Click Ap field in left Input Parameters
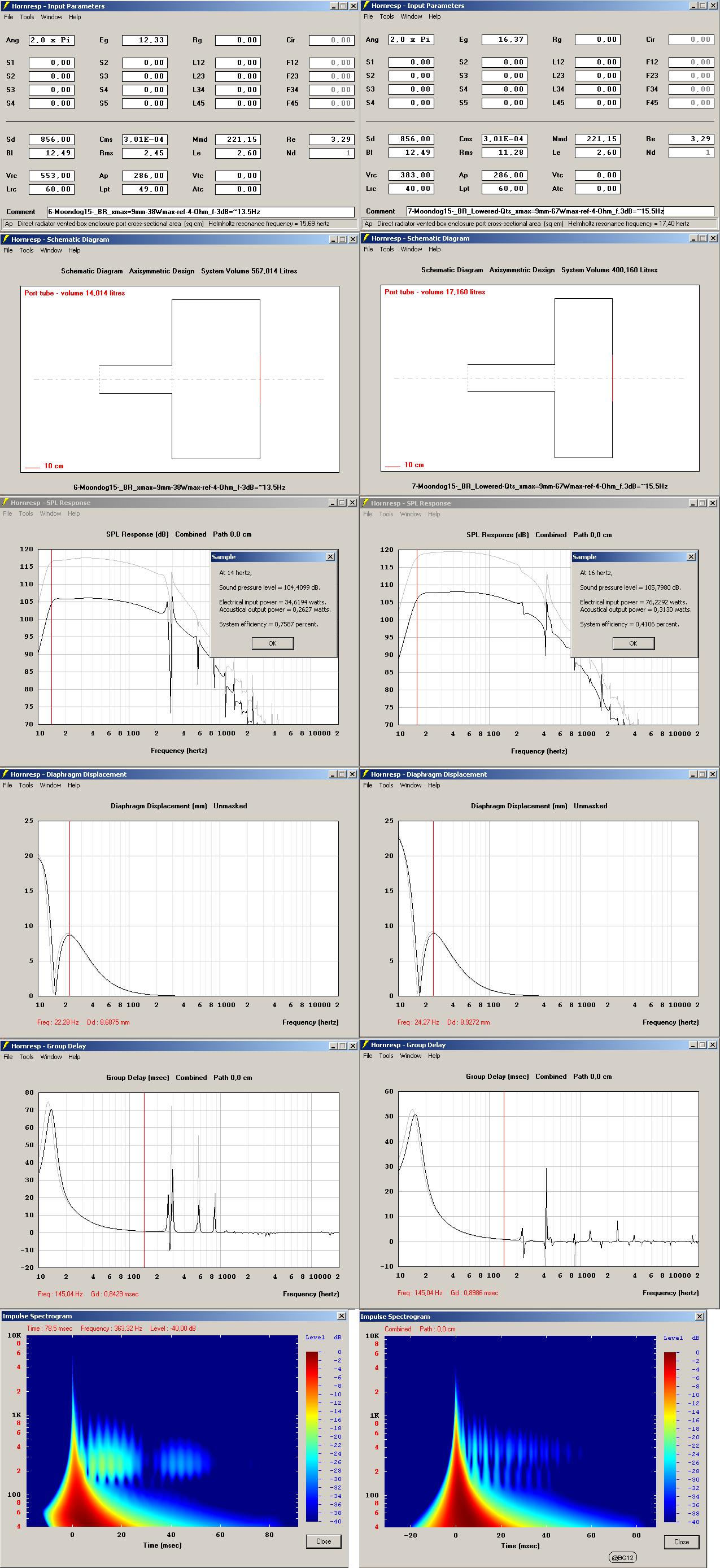 click(x=144, y=175)
